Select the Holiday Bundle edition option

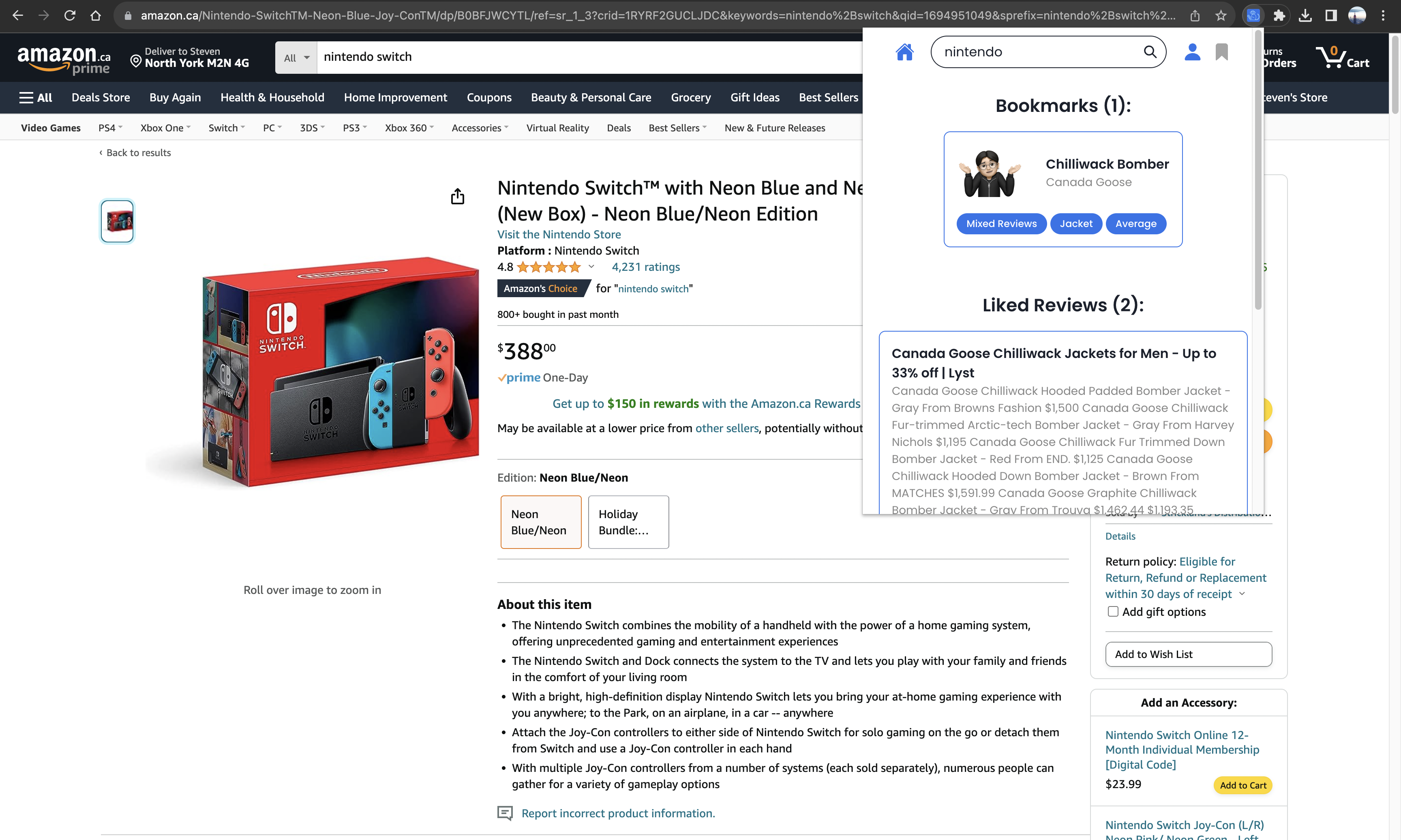click(x=628, y=522)
